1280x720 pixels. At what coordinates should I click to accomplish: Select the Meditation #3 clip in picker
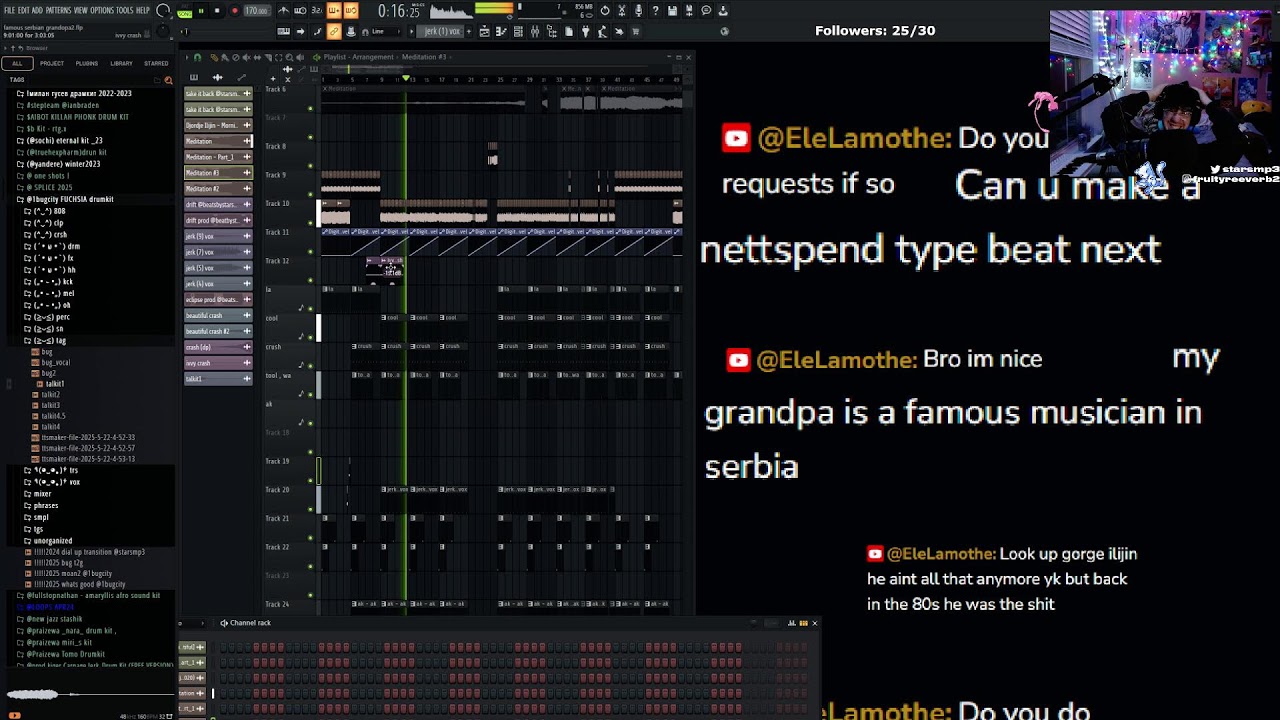[218, 173]
